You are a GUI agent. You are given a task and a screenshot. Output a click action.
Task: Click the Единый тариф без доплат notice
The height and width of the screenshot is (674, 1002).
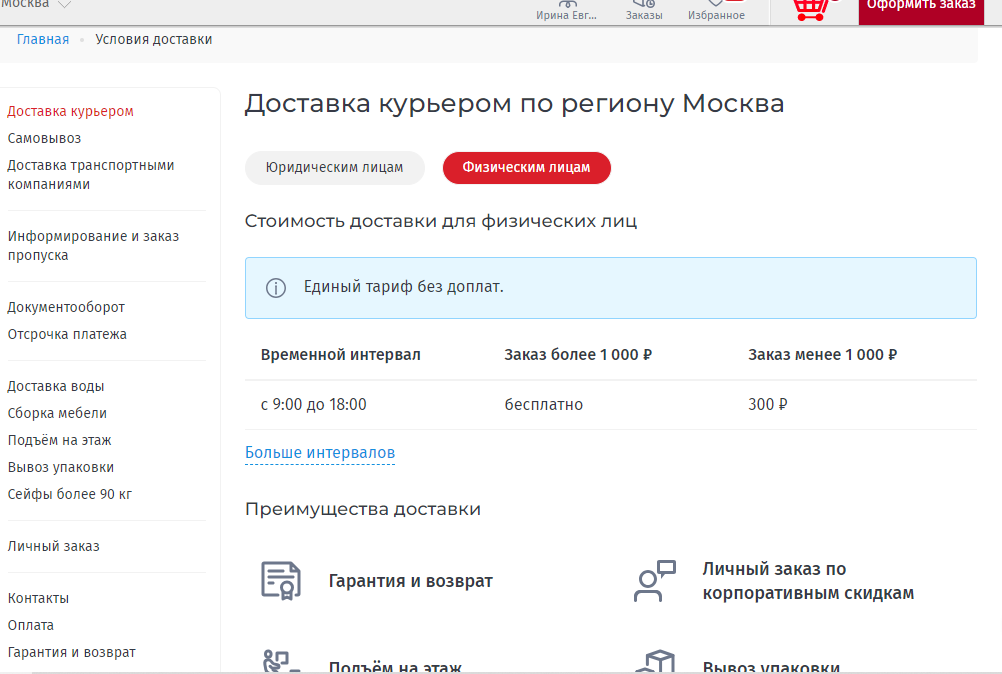611,288
